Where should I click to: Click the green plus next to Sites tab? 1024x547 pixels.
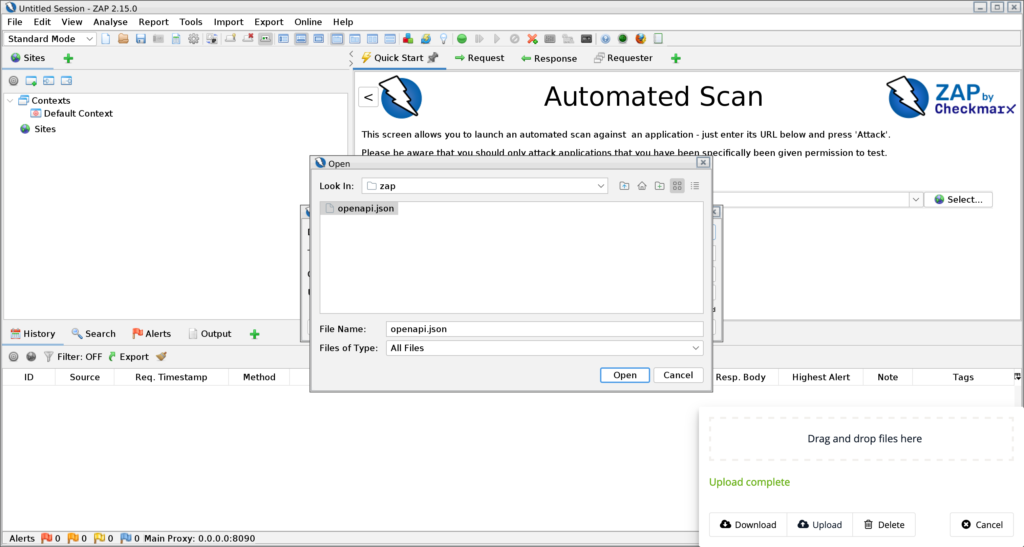pyautogui.click(x=68, y=58)
